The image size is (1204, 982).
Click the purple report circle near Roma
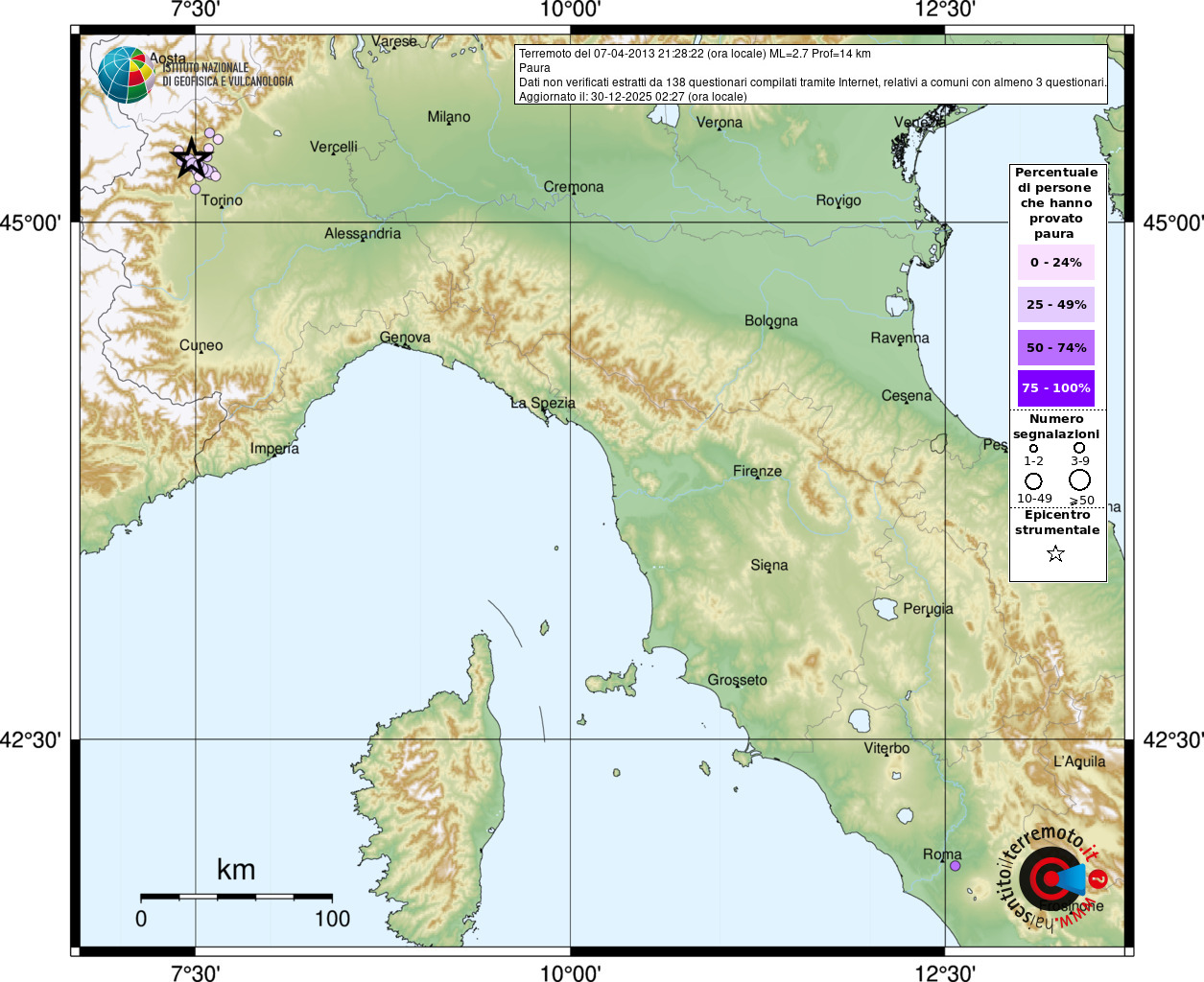tap(955, 866)
